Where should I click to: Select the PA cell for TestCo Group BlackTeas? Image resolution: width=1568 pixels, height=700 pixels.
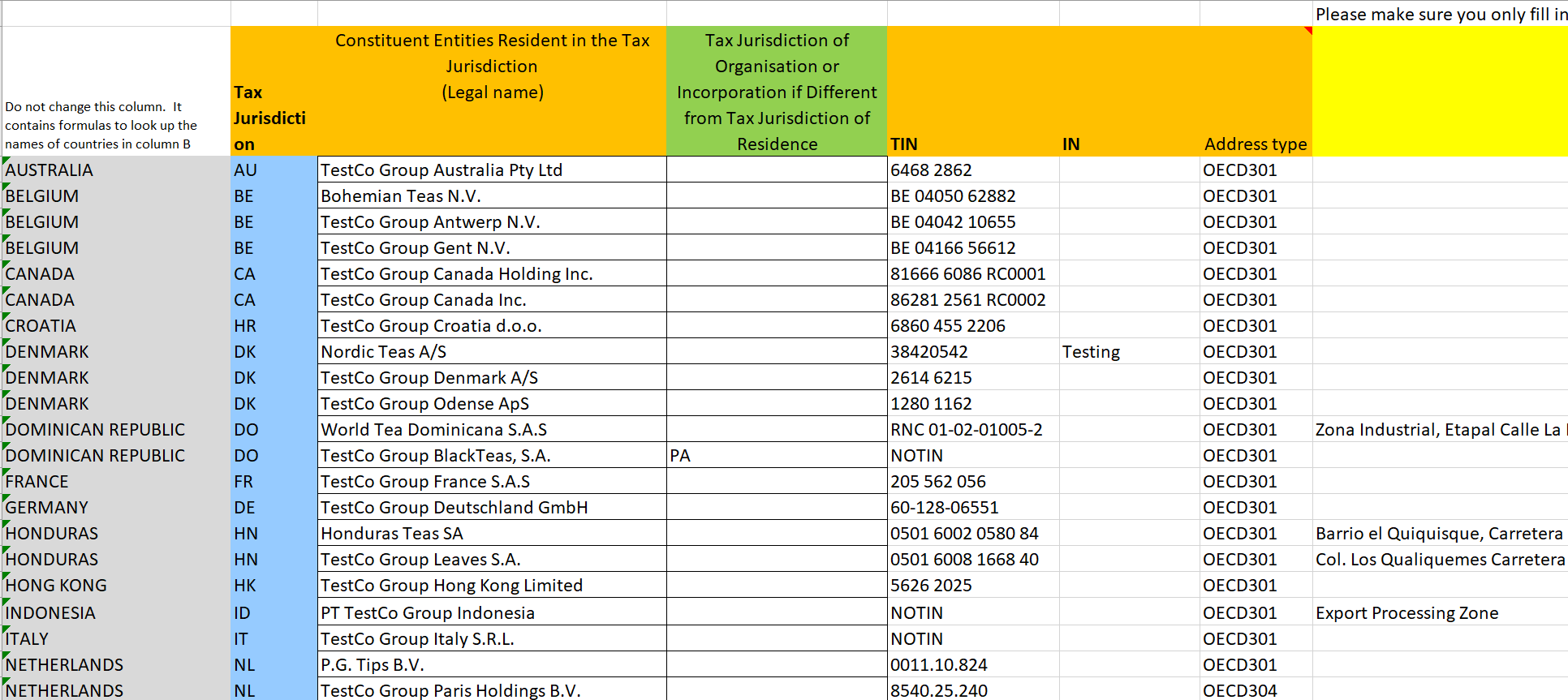[776, 456]
